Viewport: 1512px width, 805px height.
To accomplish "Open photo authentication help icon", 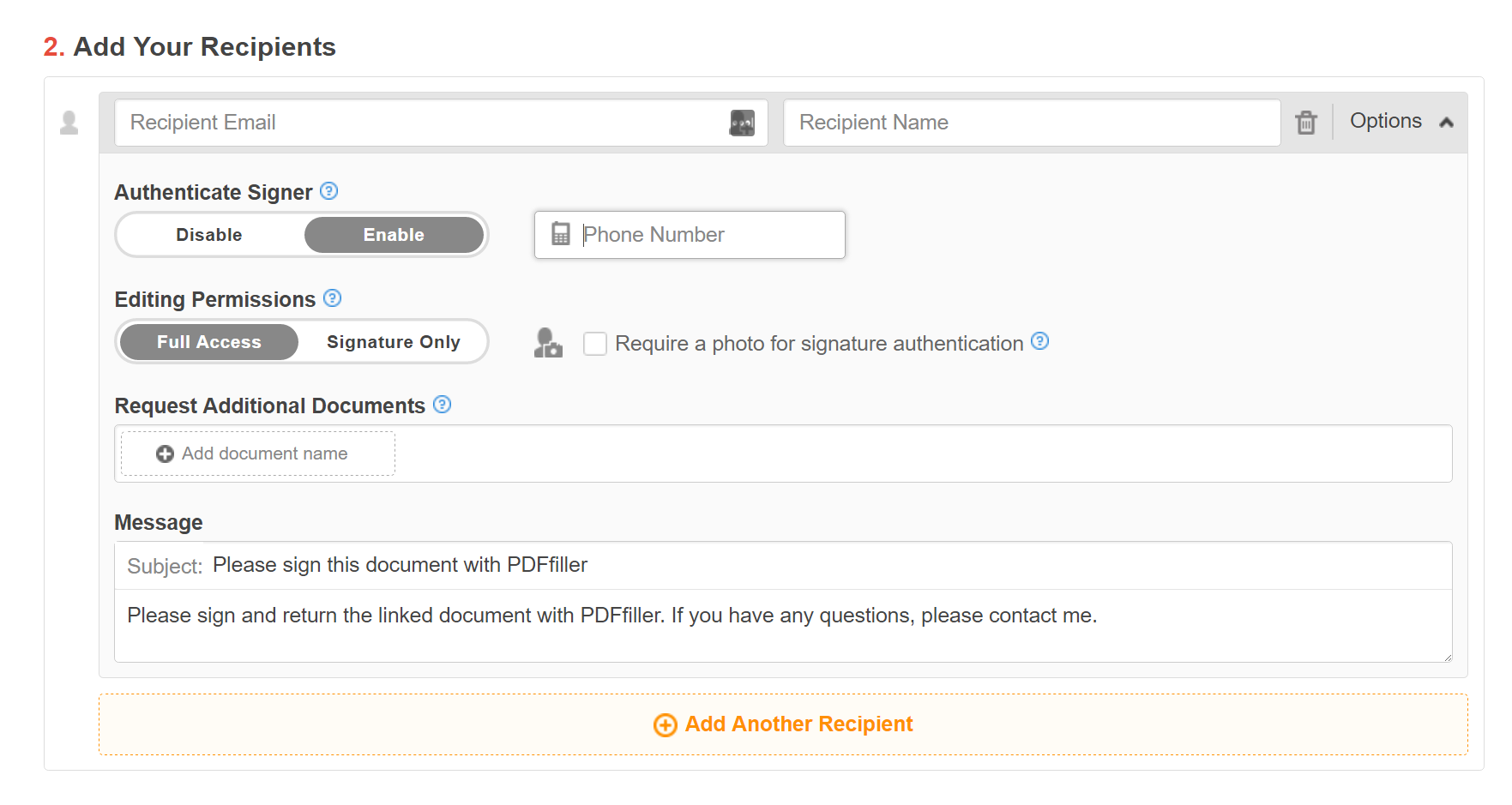I will (x=1040, y=341).
